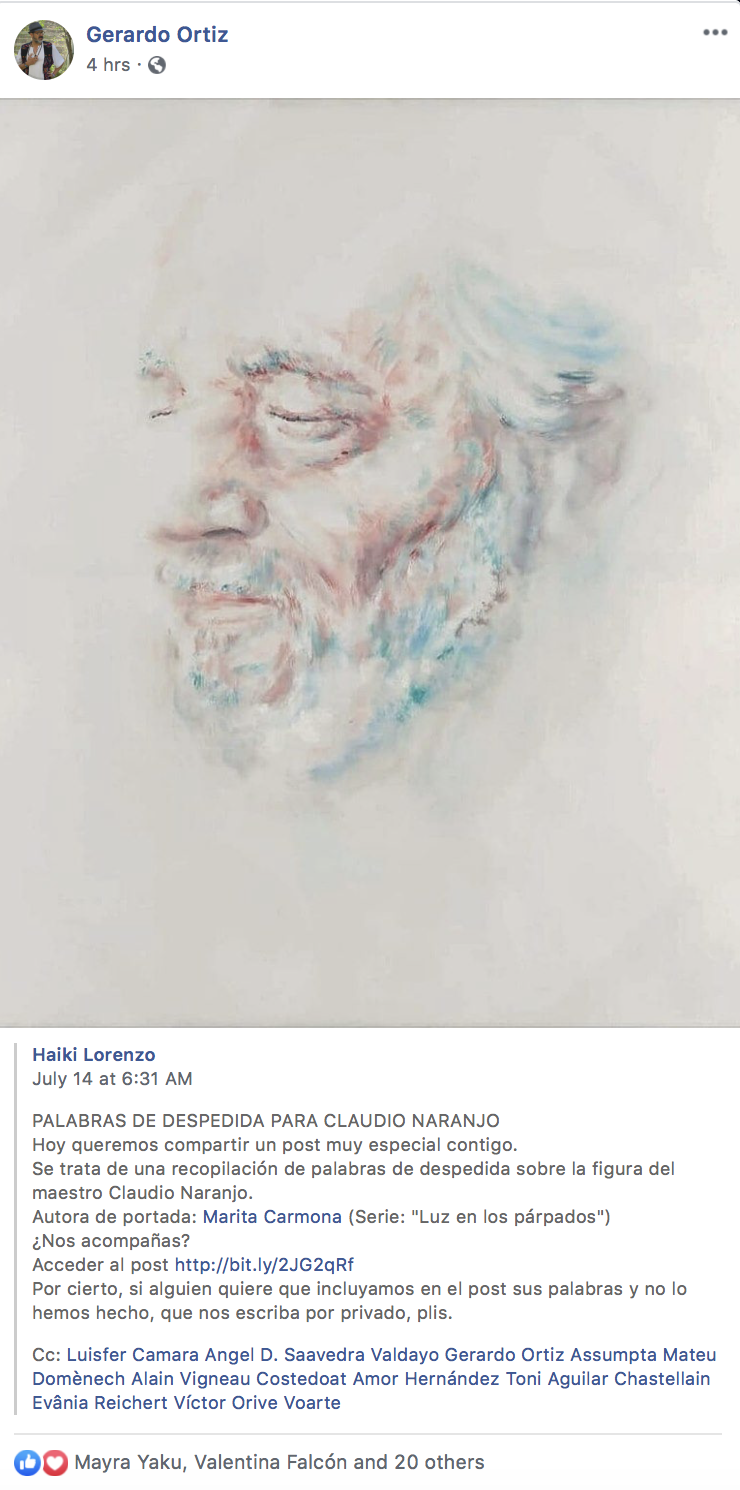Click the blue Like reaction icon
The height and width of the screenshot is (1490, 740).
click(x=28, y=1463)
